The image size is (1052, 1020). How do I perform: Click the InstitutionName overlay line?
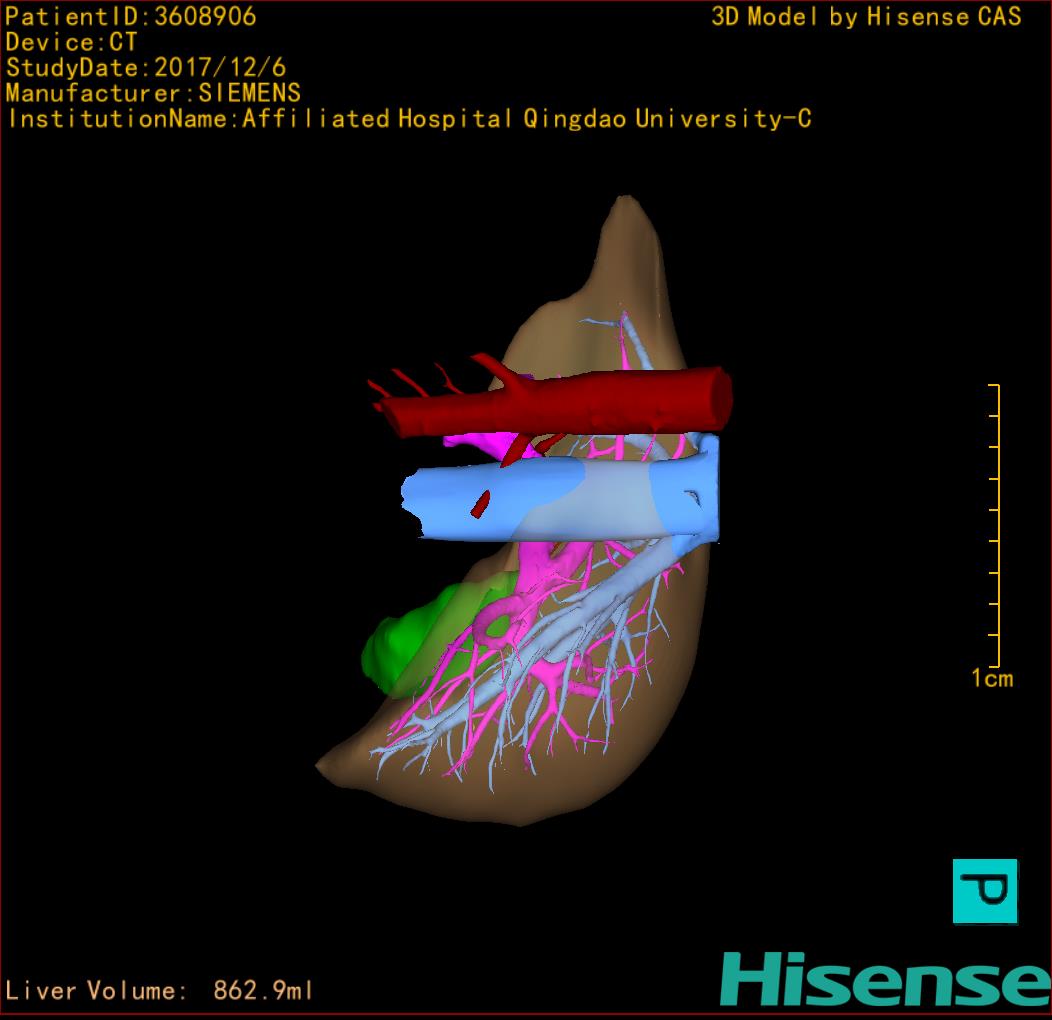point(409,119)
